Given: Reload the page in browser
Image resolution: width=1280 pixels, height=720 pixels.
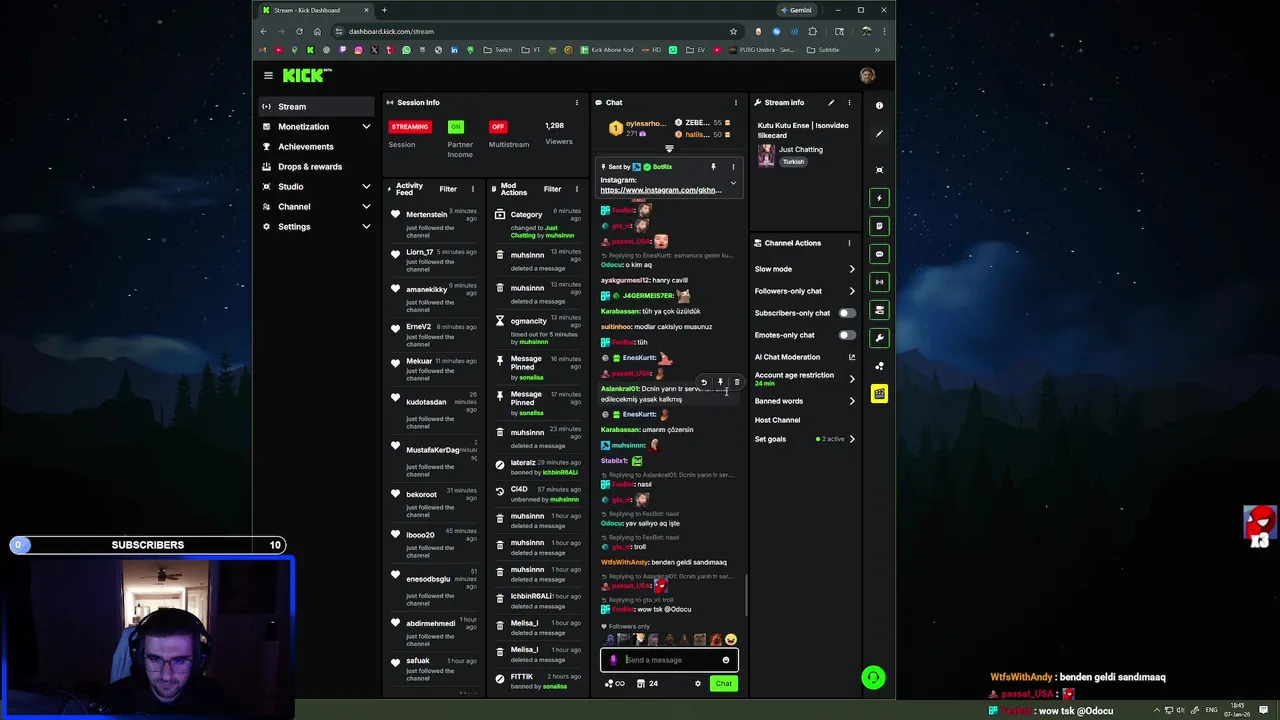Looking at the screenshot, I should point(299,31).
